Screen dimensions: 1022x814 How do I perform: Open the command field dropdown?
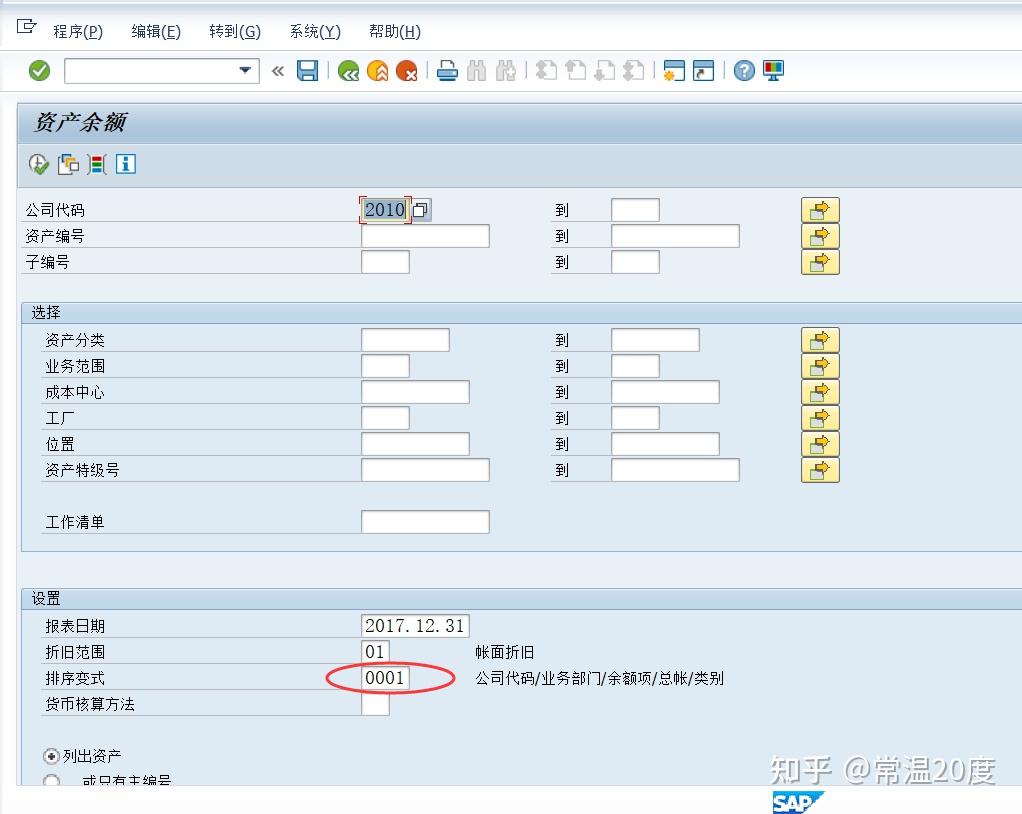(x=243, y=70)
